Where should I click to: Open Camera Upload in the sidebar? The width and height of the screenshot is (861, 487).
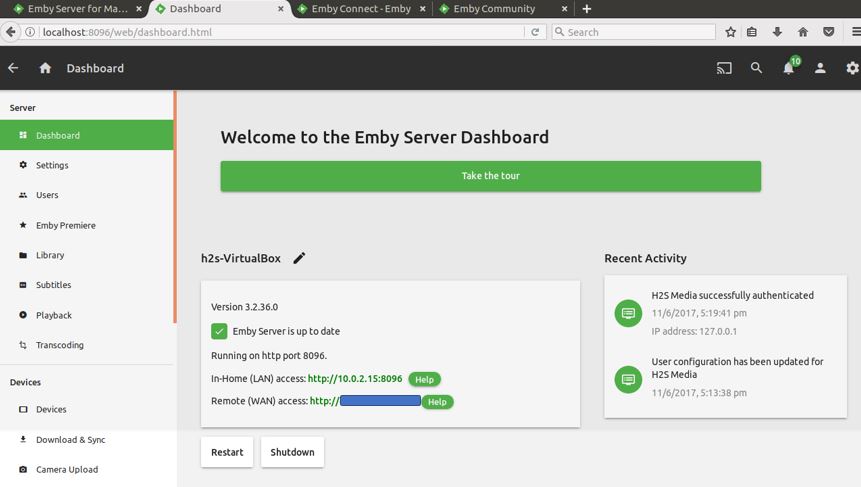[87, 469]
